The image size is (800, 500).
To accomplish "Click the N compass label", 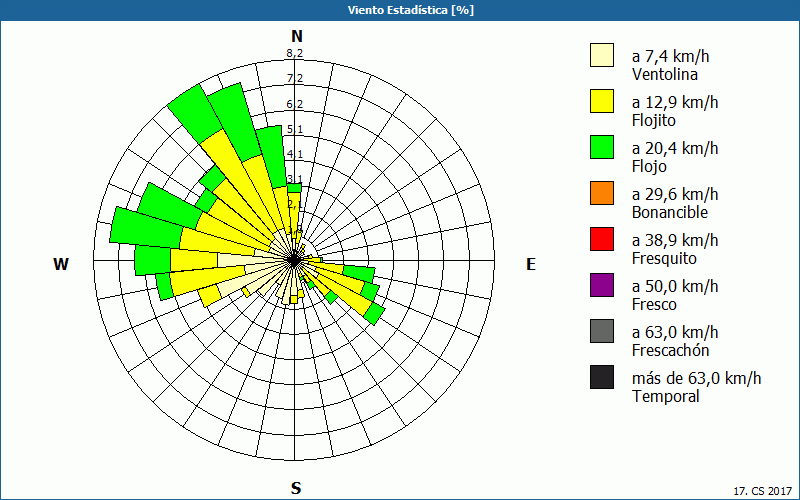I will pyautogui.click(x=296, y=37).
